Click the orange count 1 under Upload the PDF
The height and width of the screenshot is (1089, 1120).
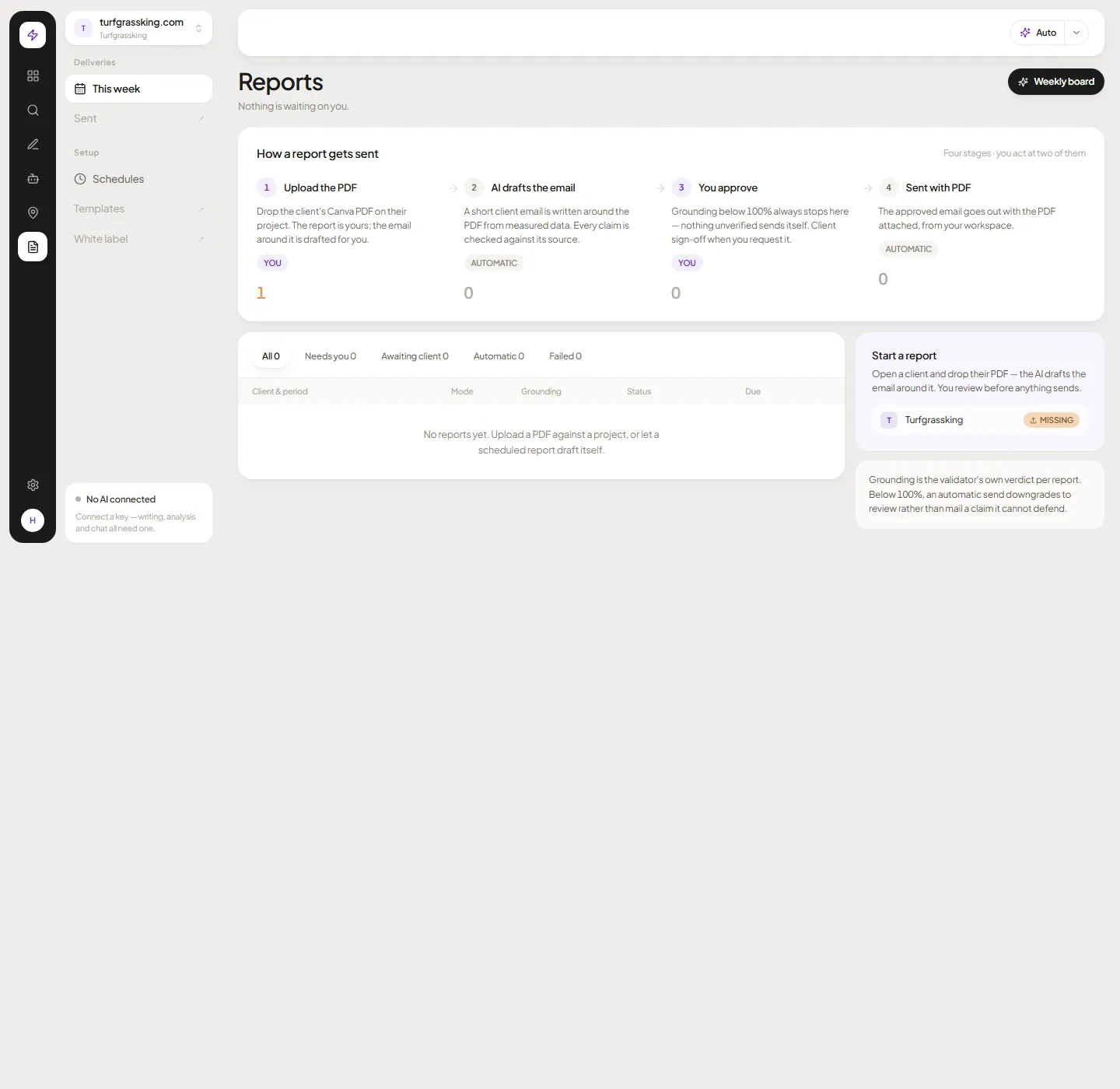(261, 293)
